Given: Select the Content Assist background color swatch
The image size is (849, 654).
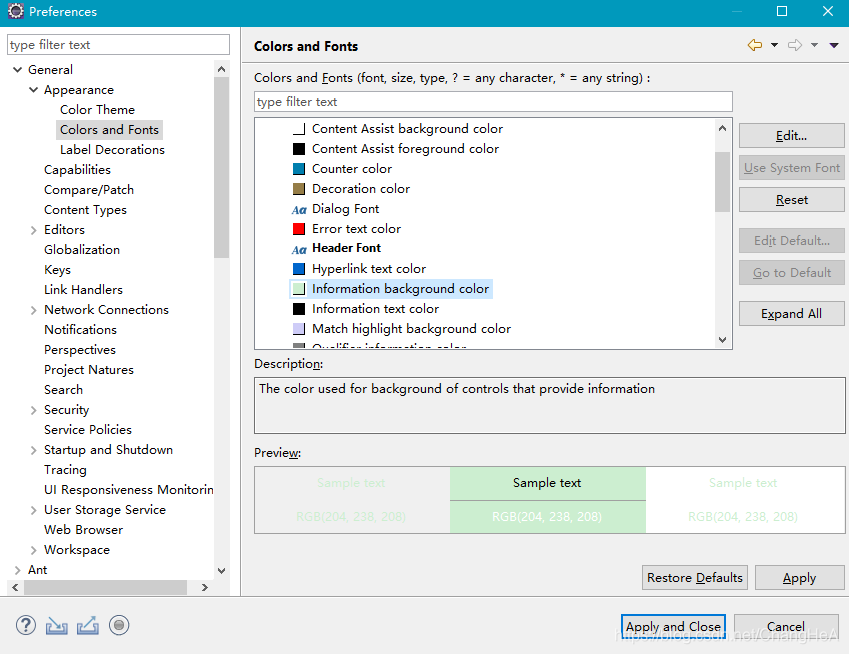Looking at the screenshot, I should point(299,129).
